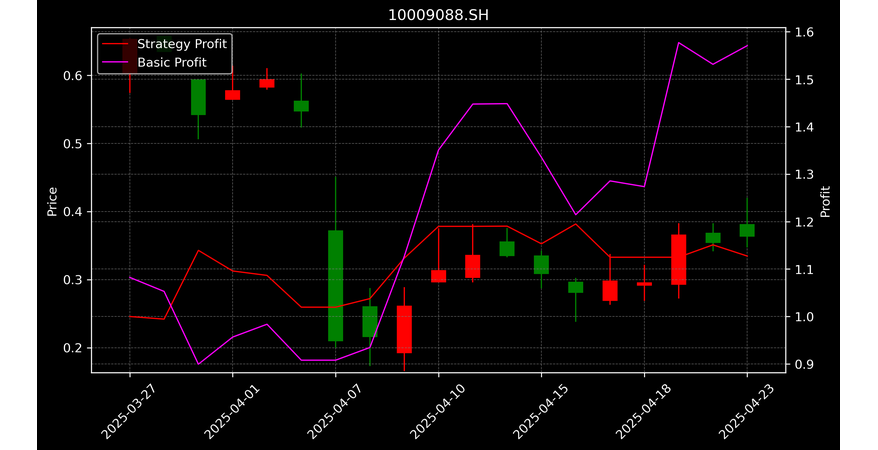The width and height of the screenshot is (878, 450).
Task: Click the Price axis label
Action: (x=52, y=201)
